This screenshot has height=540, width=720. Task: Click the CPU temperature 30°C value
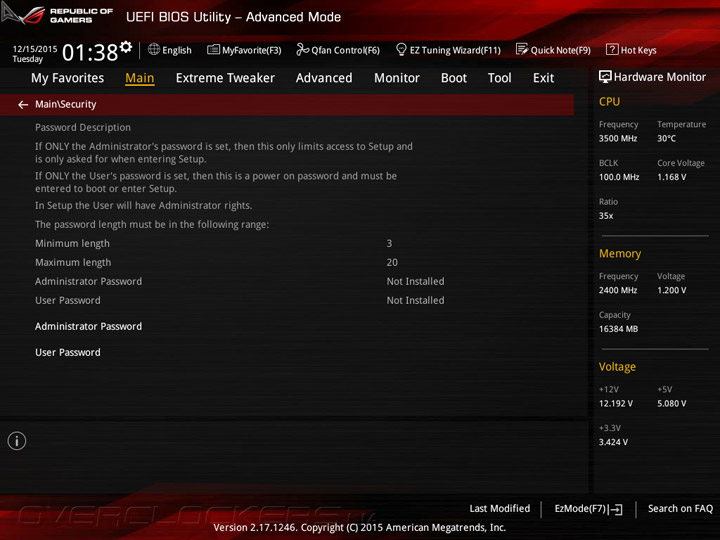pyautogui.click(x=666, y=138)
